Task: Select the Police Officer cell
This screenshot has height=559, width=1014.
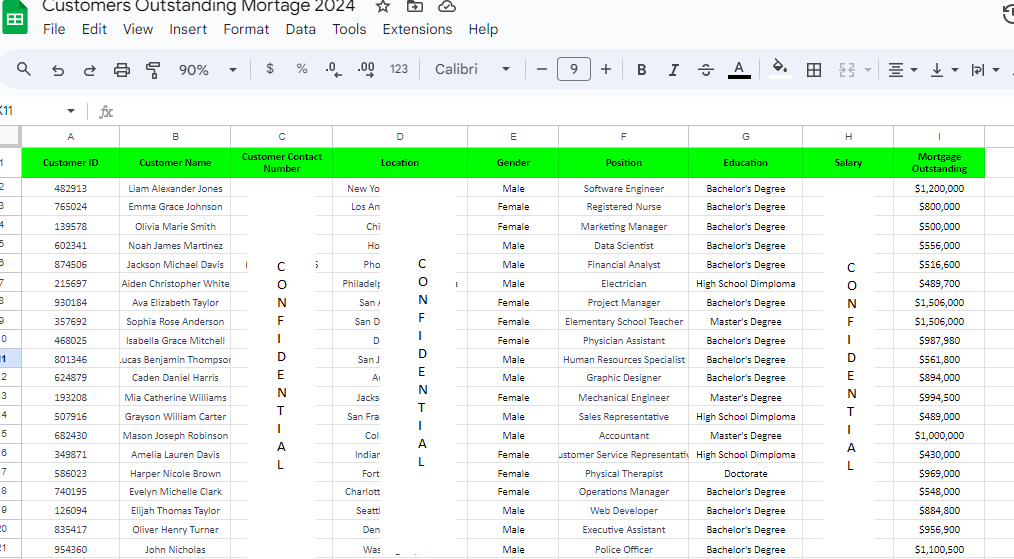Action: (x=623, y=549)
